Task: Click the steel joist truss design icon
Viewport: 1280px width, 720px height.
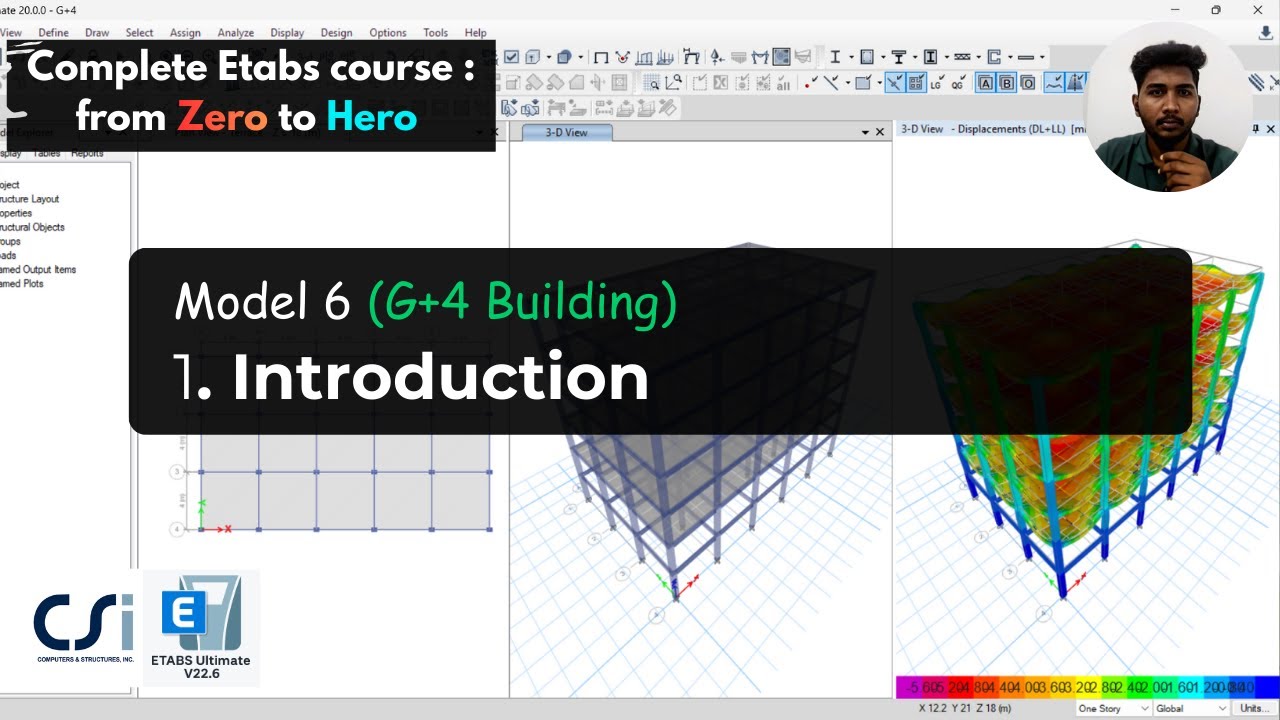Action: pyautogui.click(x=962, y=57)
